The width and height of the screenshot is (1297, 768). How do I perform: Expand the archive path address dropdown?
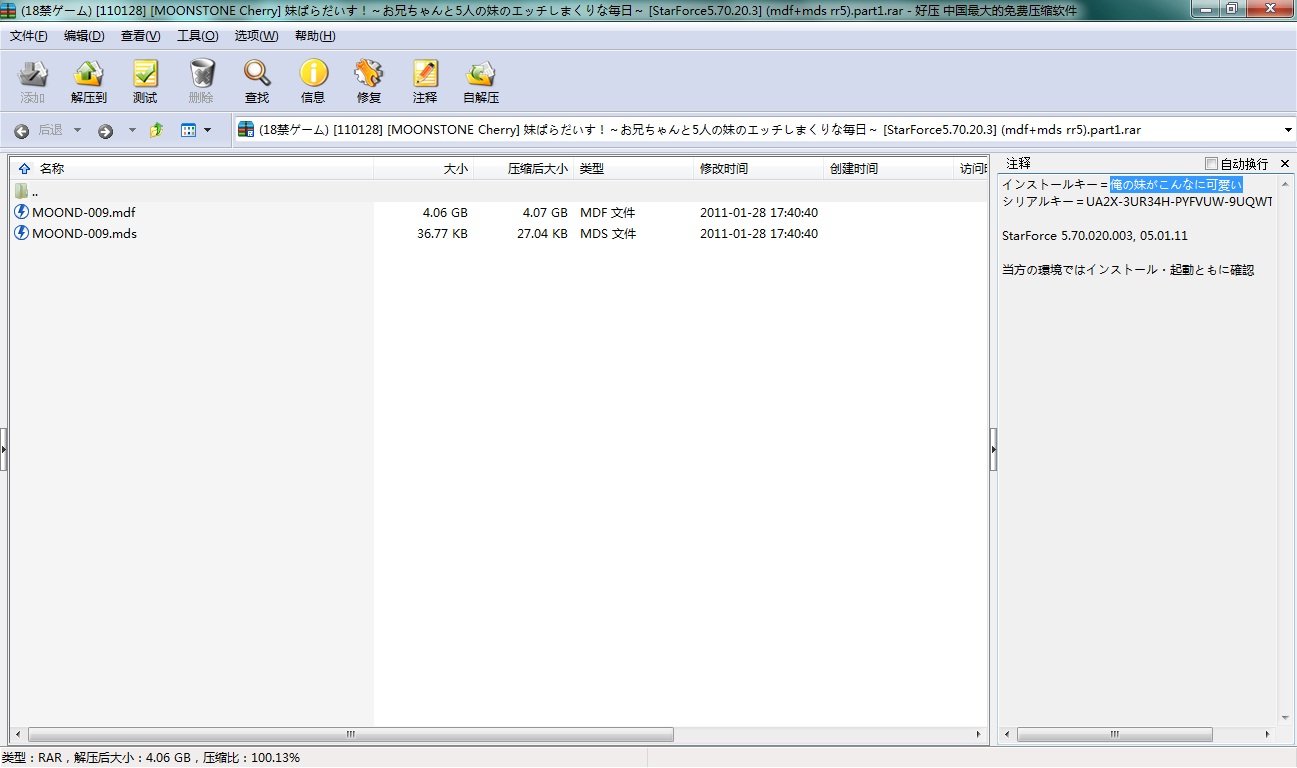tap(1287, 130)
